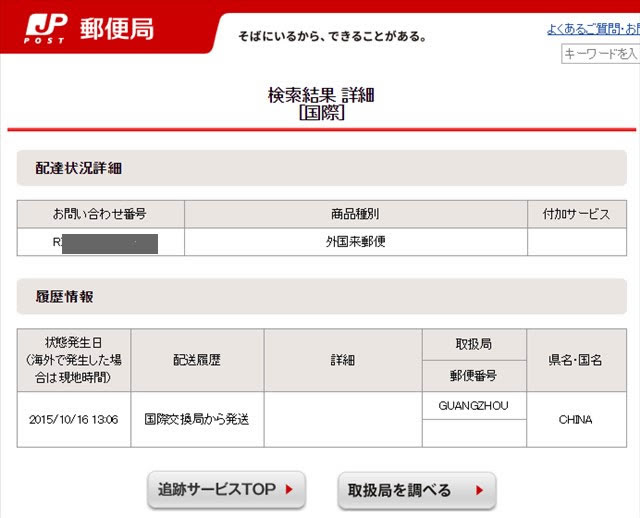Click the JP Post logo
The image size is (640, 518).
(x=45, y=29)
